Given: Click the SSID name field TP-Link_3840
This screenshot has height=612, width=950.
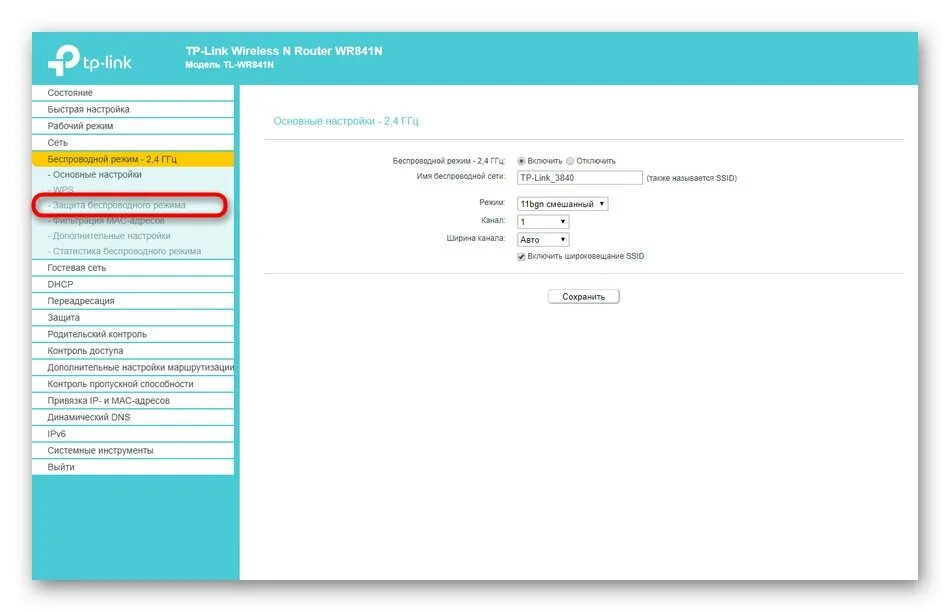Looking at the screenshot, I should [x=580, y=178].
